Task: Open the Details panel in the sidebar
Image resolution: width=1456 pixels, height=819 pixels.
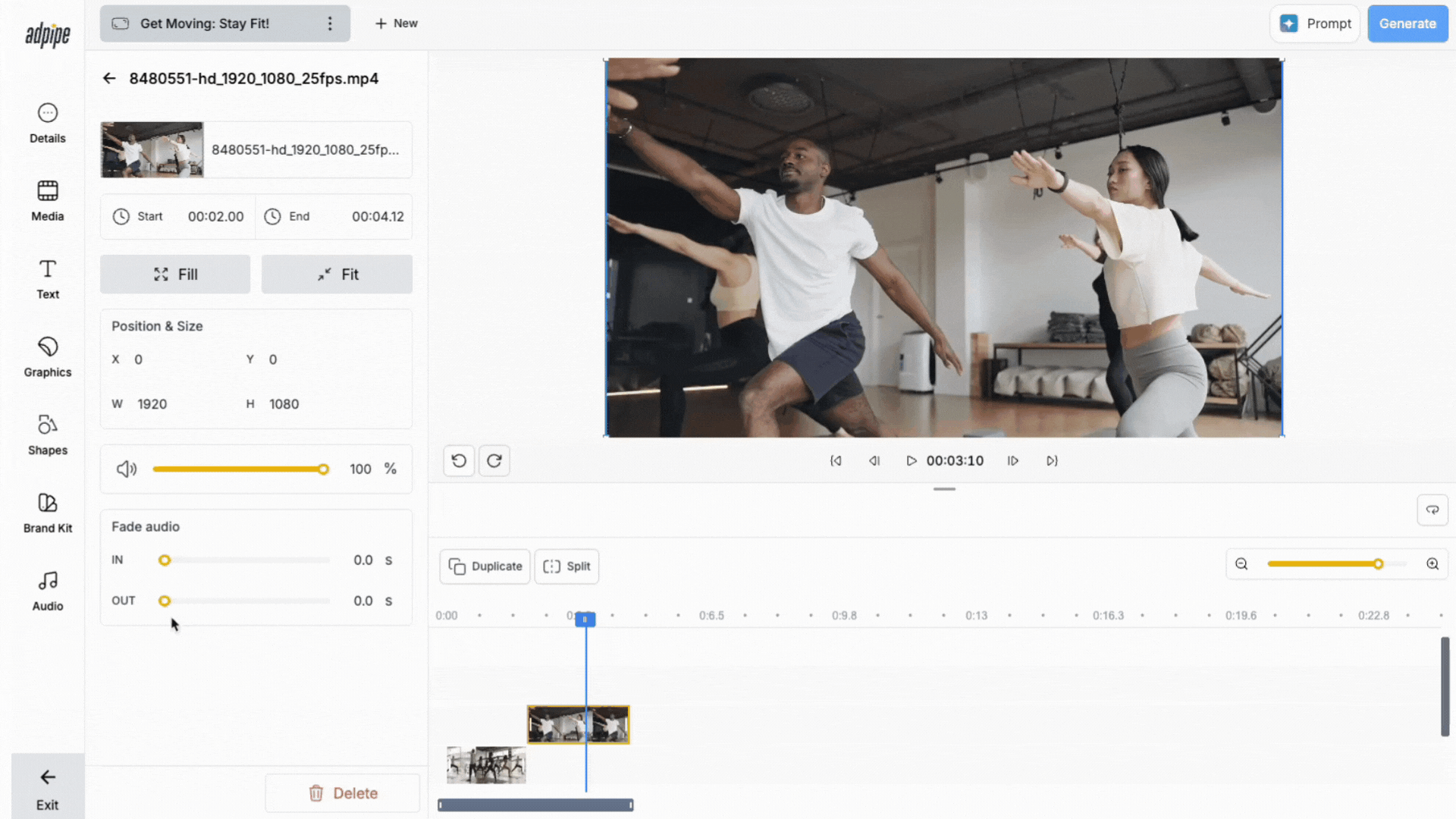Action: click(47, 123)
